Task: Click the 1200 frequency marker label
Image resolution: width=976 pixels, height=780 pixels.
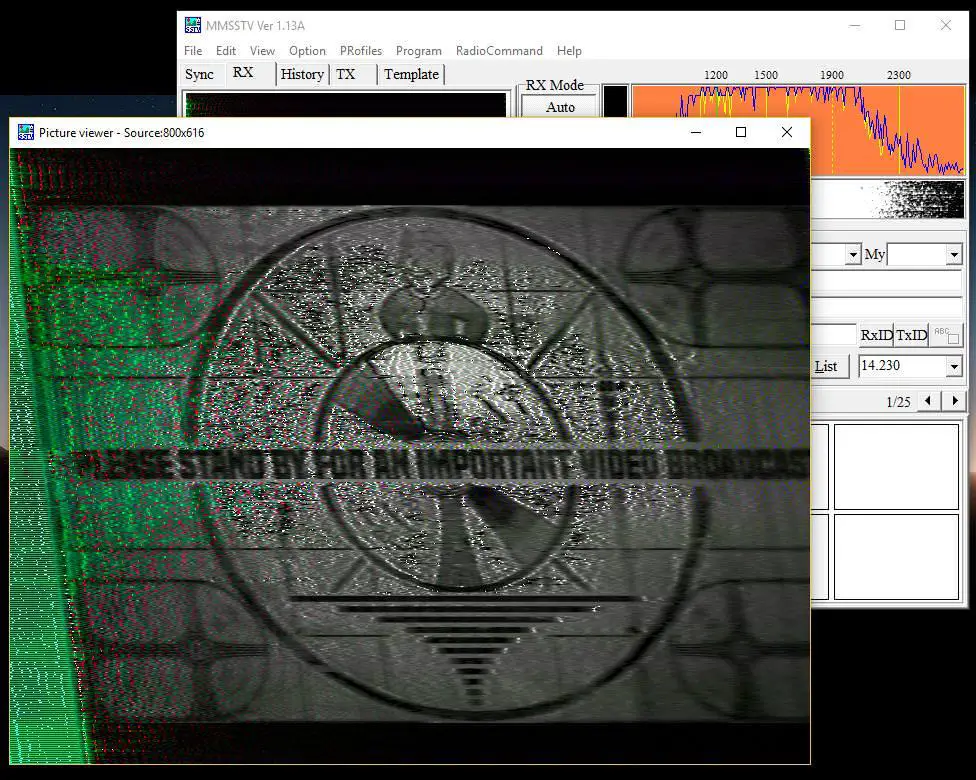Action: click(x=716, y=75)
